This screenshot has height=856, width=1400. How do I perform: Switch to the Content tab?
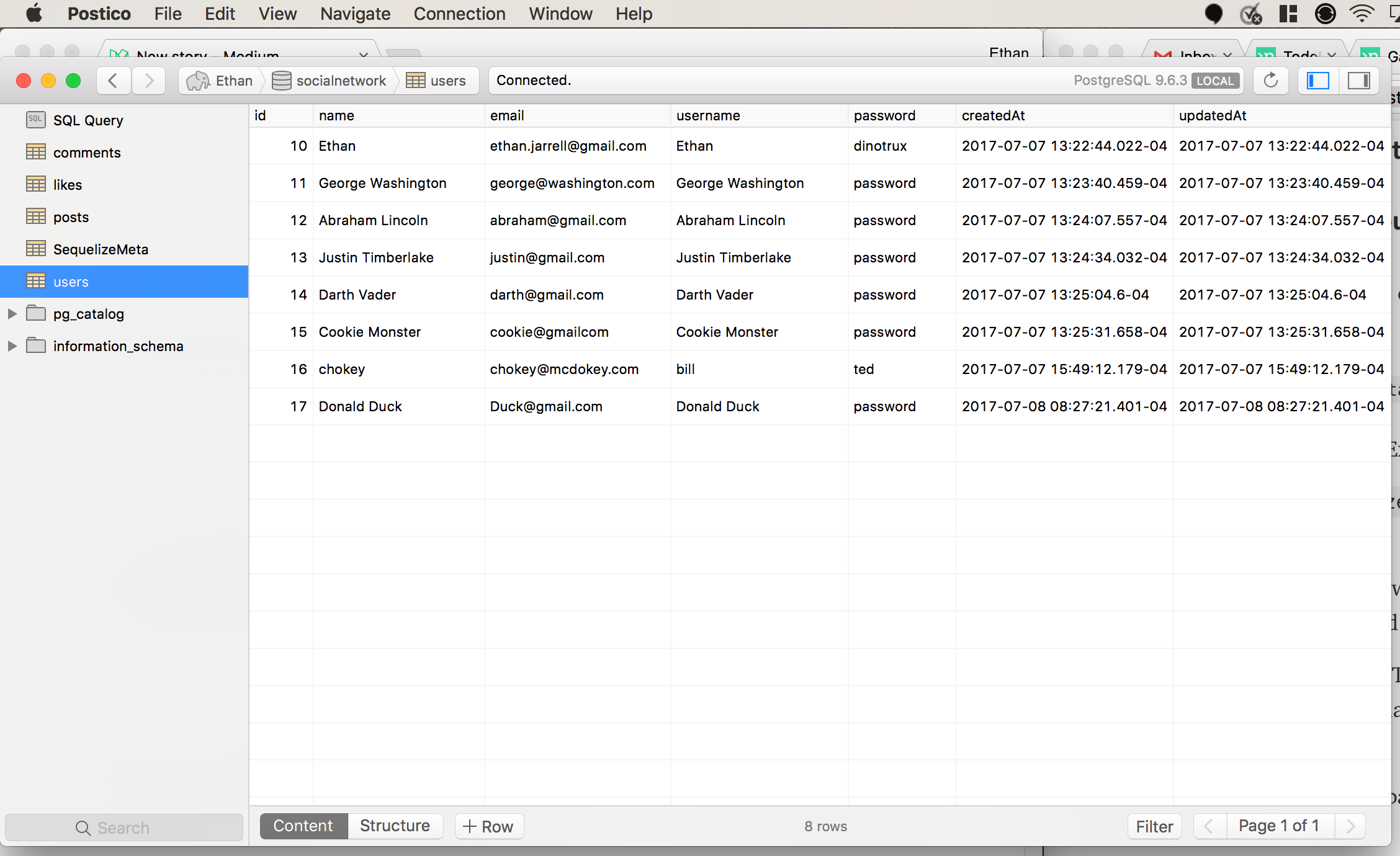tap(303, 826)
